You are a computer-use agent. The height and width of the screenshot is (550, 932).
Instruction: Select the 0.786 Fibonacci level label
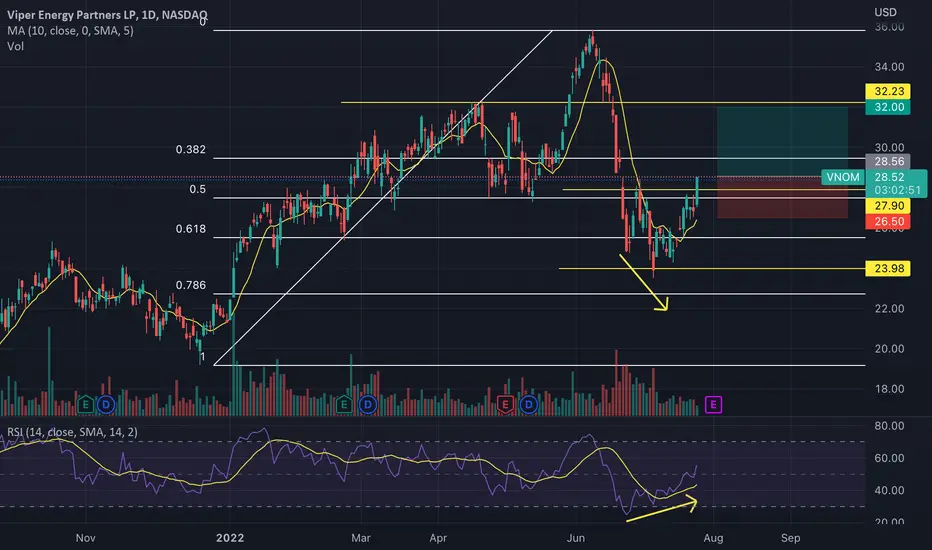191,285
